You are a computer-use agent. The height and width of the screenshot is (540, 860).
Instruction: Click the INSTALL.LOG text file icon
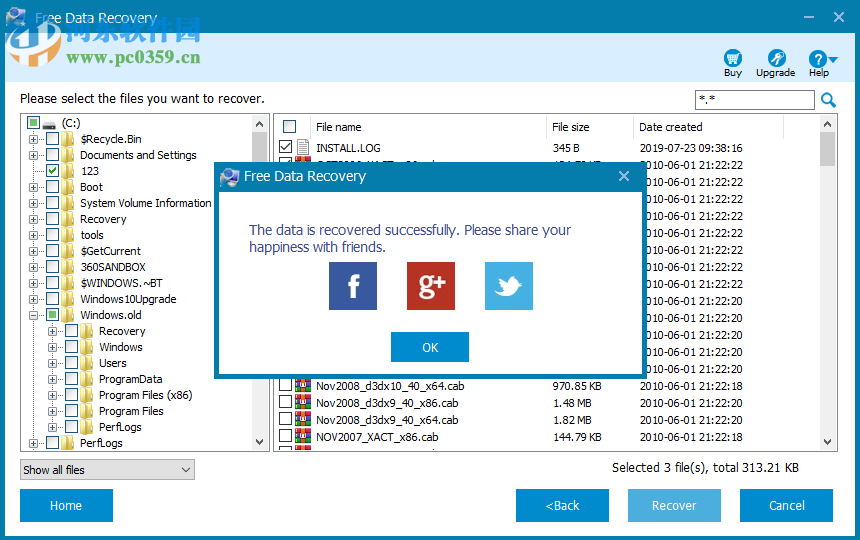[303, 147]
